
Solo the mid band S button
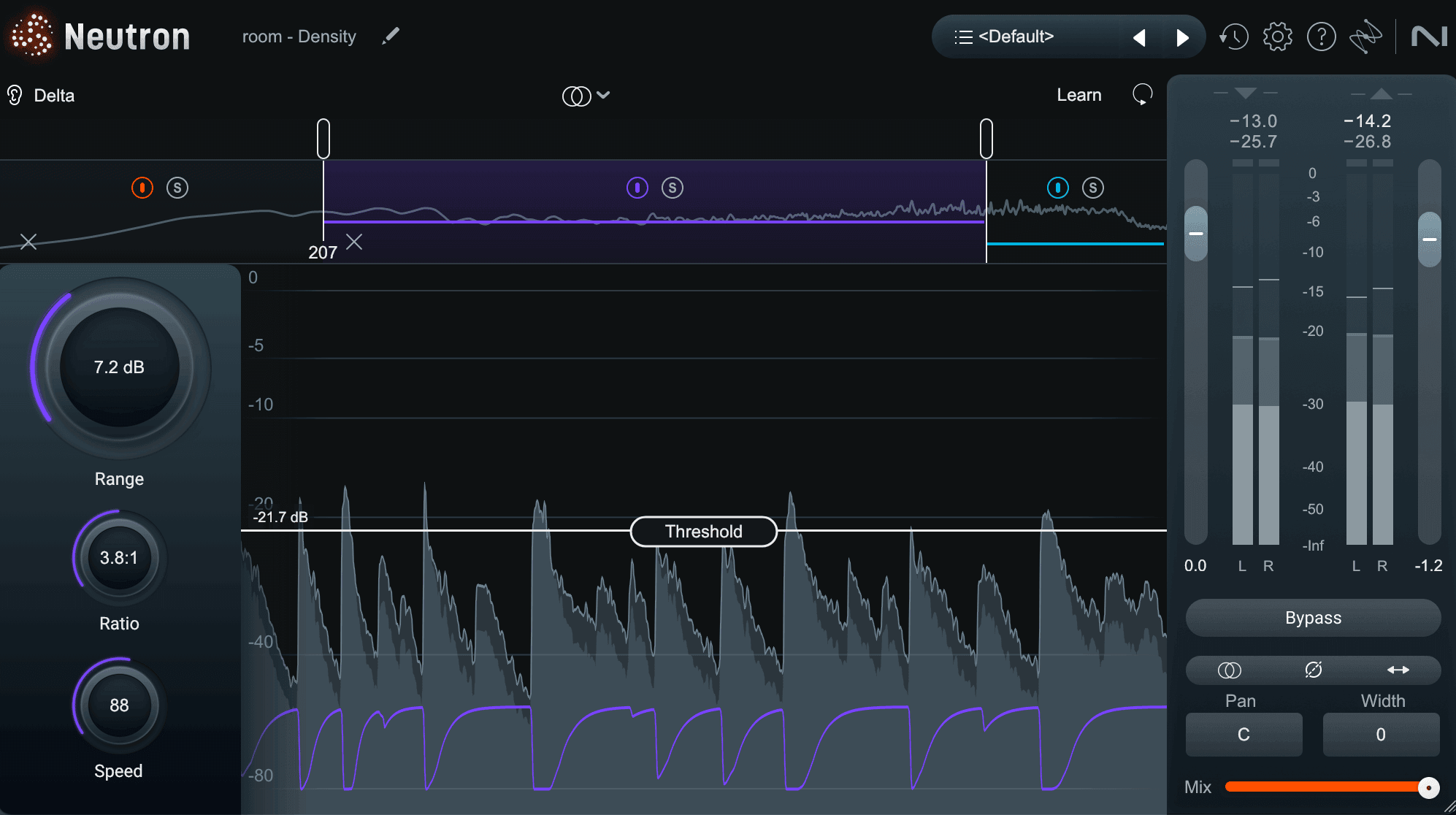click(x=673, y=188)
